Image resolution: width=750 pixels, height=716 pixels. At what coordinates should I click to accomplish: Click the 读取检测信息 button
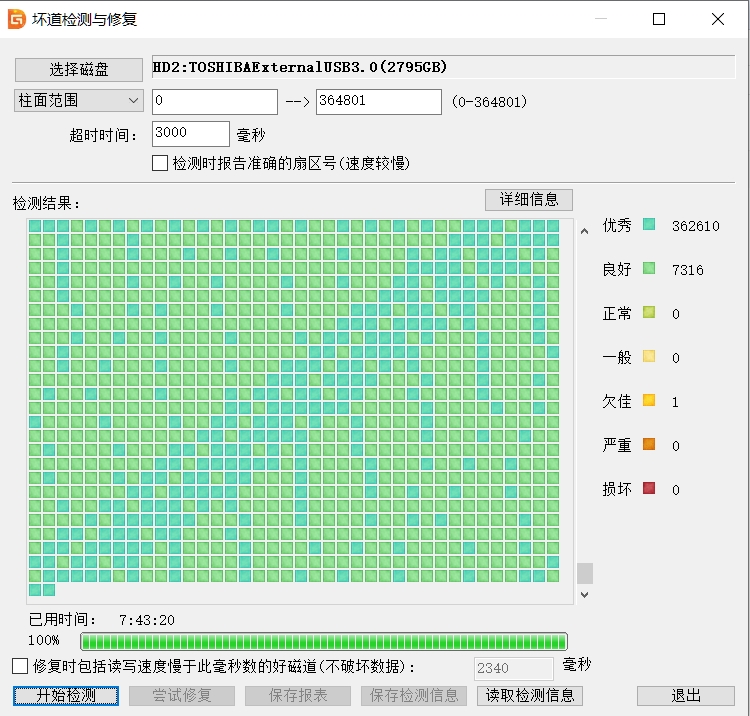point(529,695)
